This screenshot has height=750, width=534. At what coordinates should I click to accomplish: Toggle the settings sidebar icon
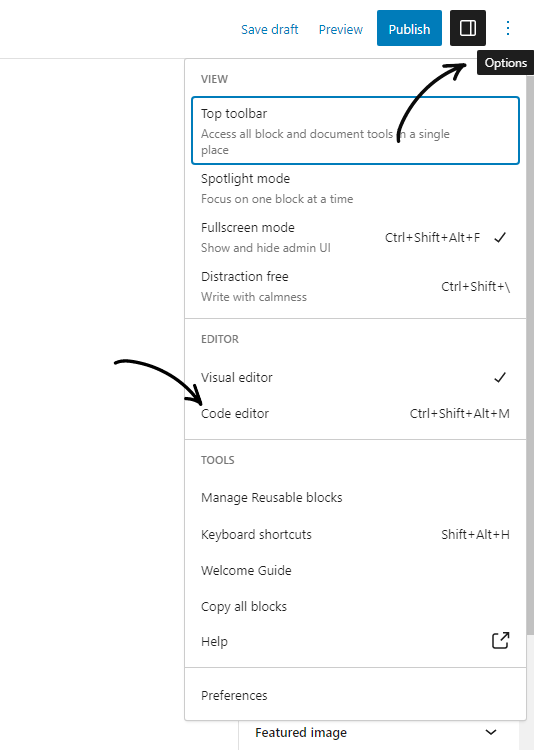click(467, 28)
